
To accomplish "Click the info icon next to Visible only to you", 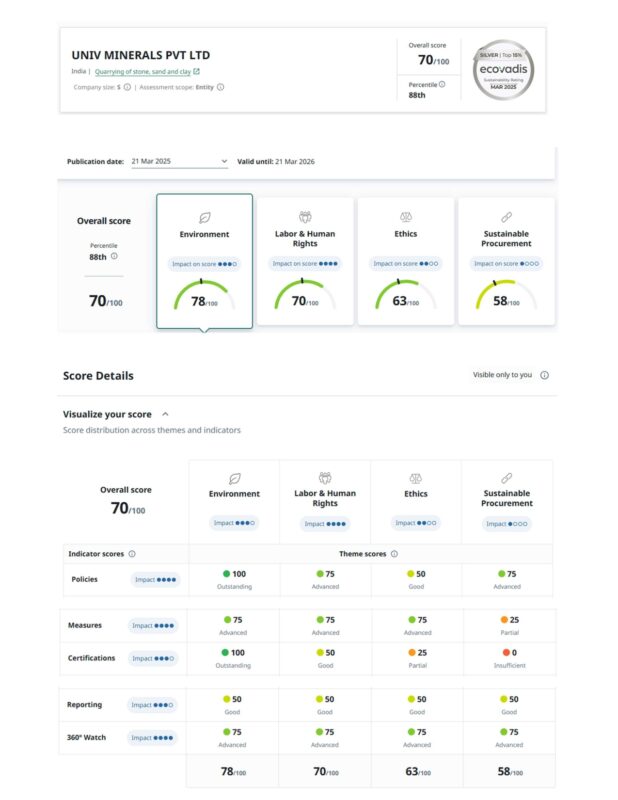I will click(x=544, y=375).
